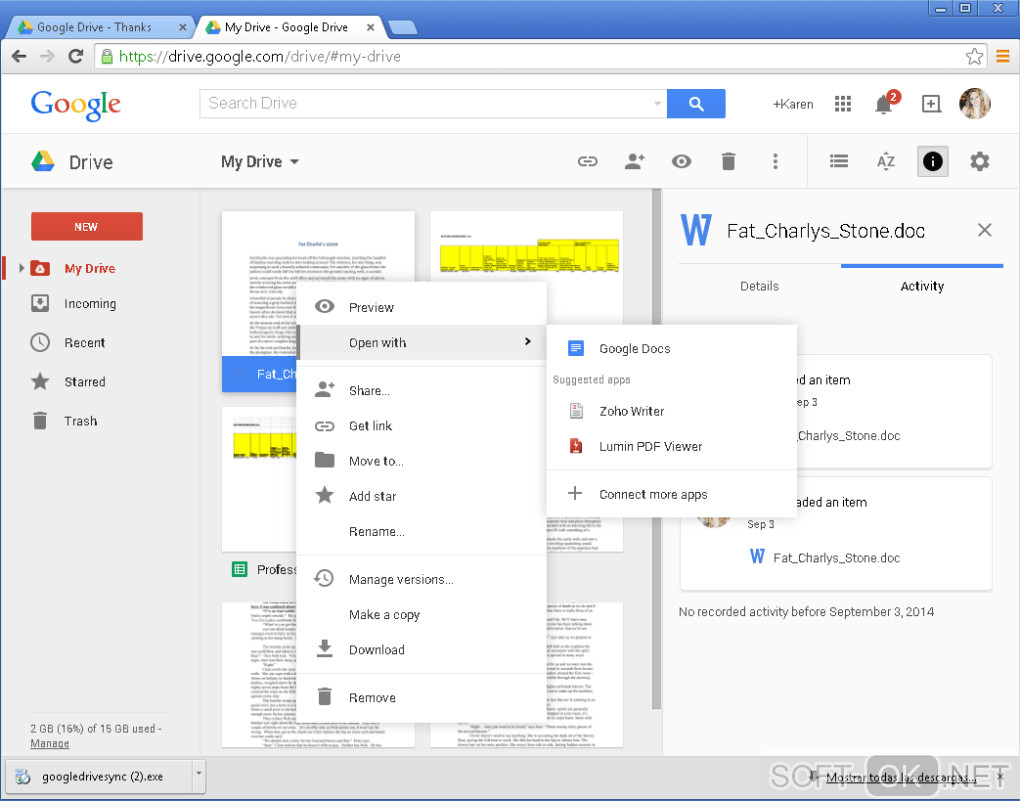Viewport: 1020px width, 801px height.
Task: Open Recent in the sidebar
Action: coord(84,342)
